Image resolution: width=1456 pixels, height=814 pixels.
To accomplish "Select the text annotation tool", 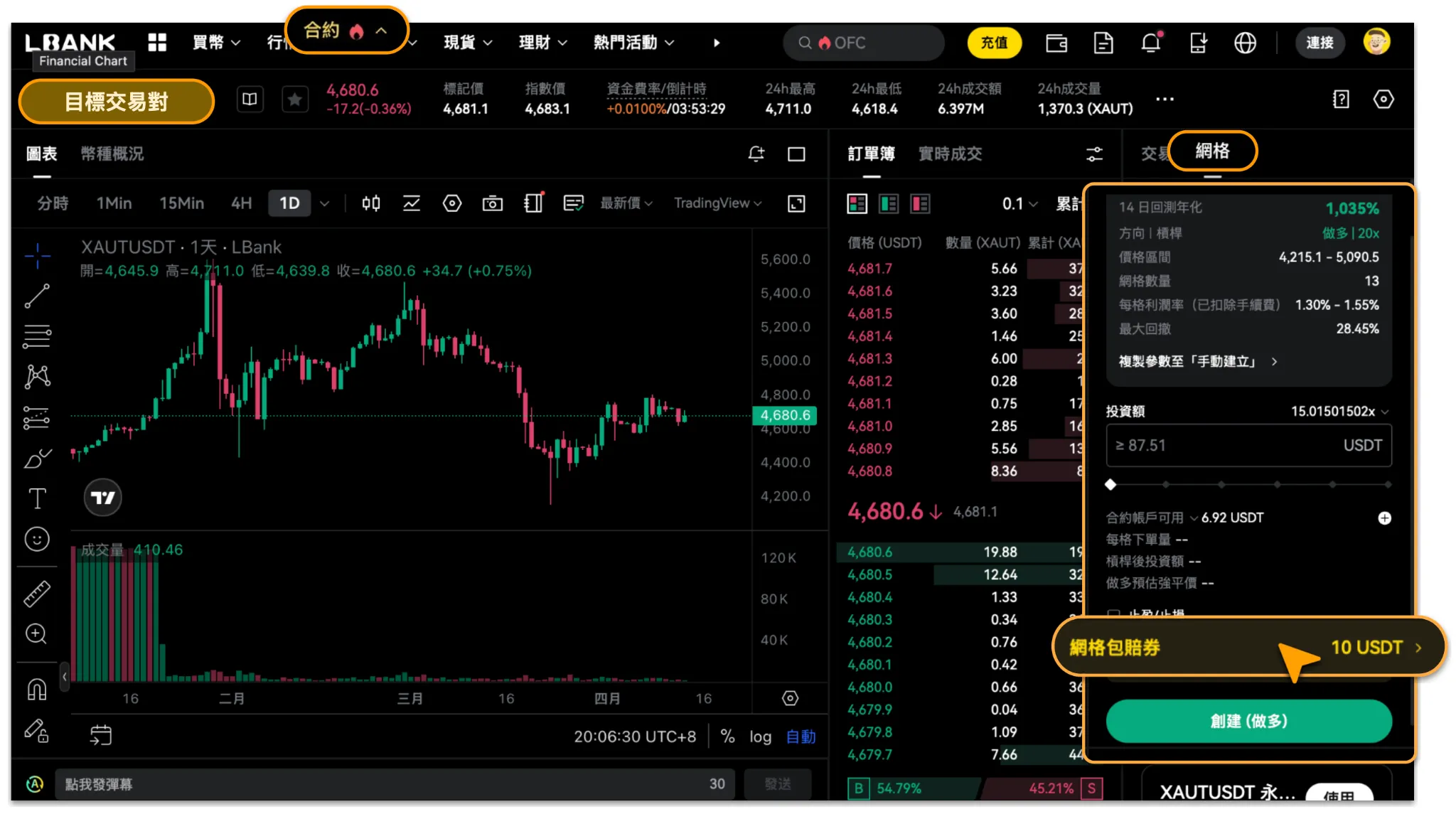I will click(x=37, y=498).
